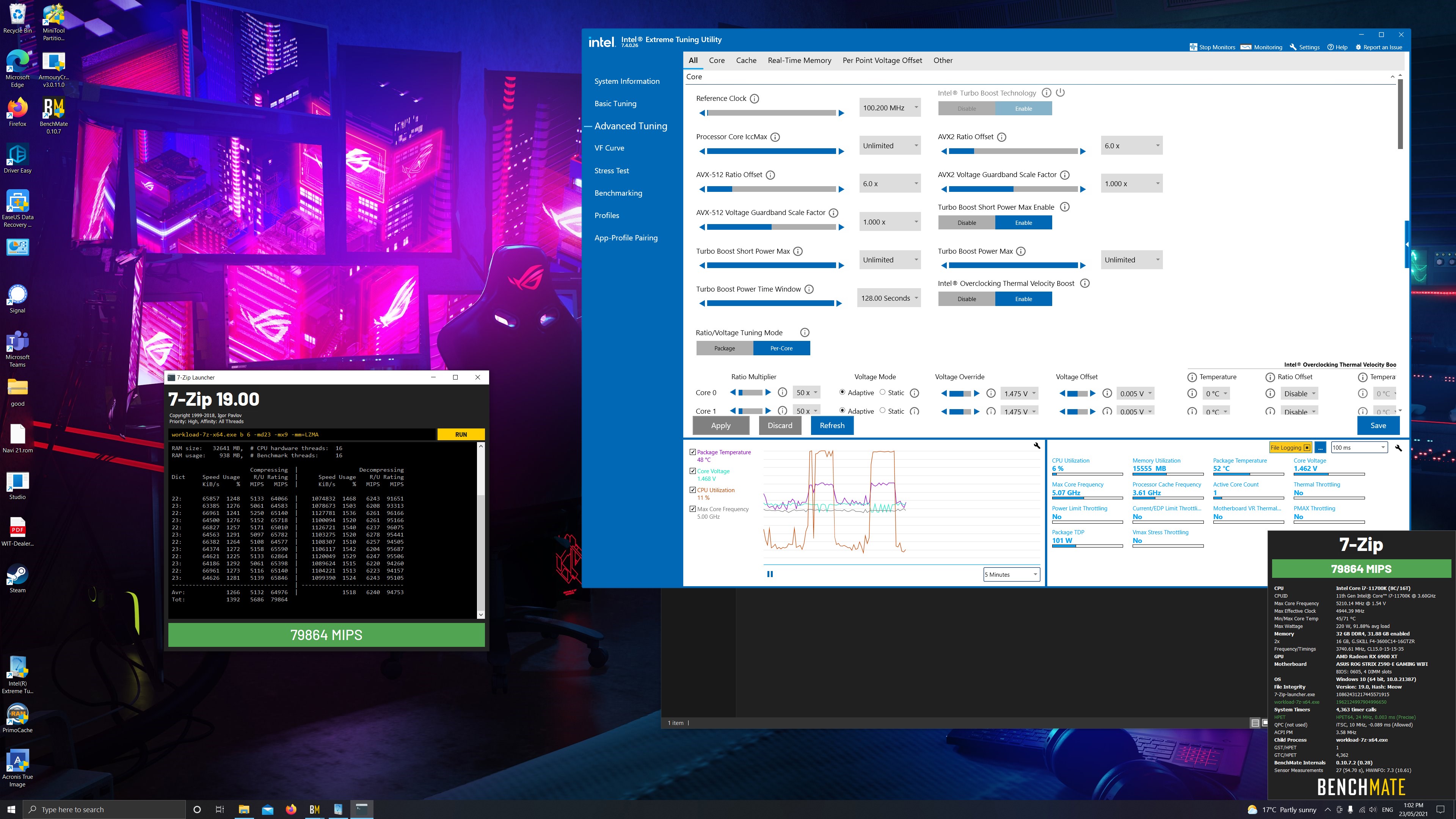1456x819 pixels.
Task: Open File Explorer from the taskbar
Action: [243, 810]
